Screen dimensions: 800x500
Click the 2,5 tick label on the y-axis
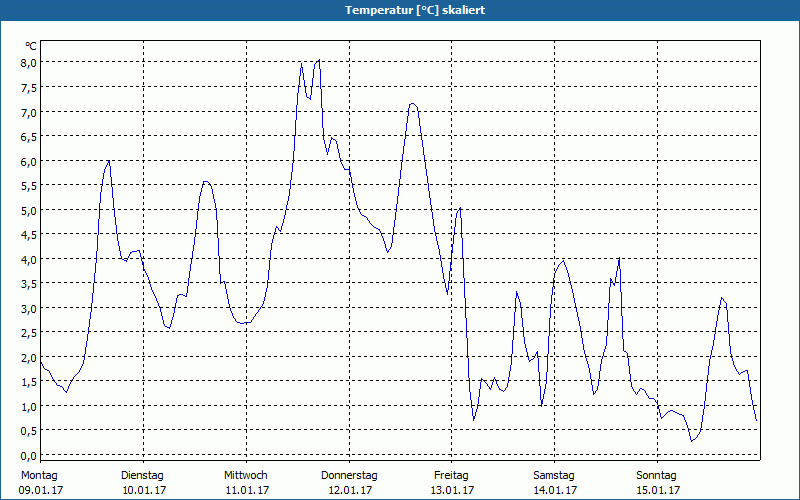pos(29,333)
